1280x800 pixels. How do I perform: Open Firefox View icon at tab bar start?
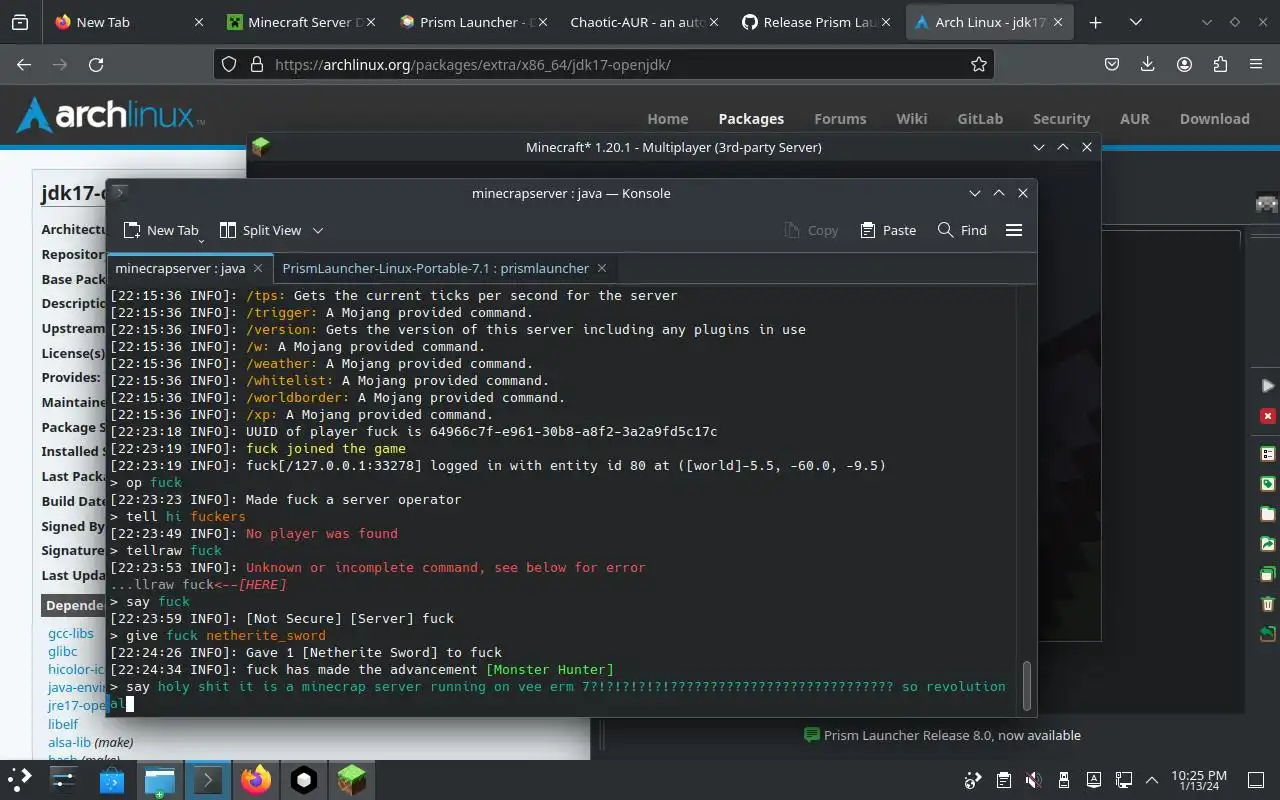tap(20, 22)
